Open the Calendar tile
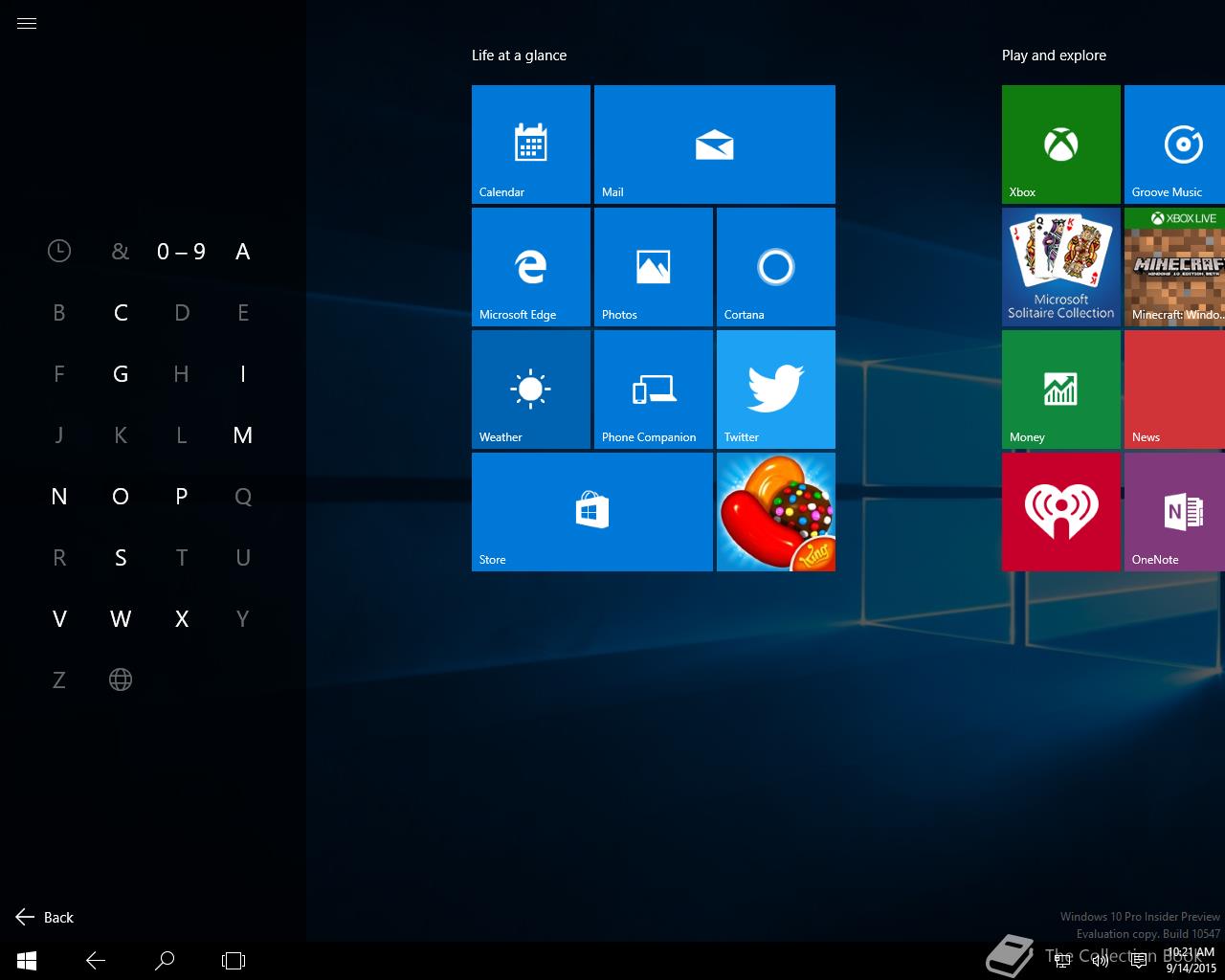1225x980 pixels. (531, 145)
